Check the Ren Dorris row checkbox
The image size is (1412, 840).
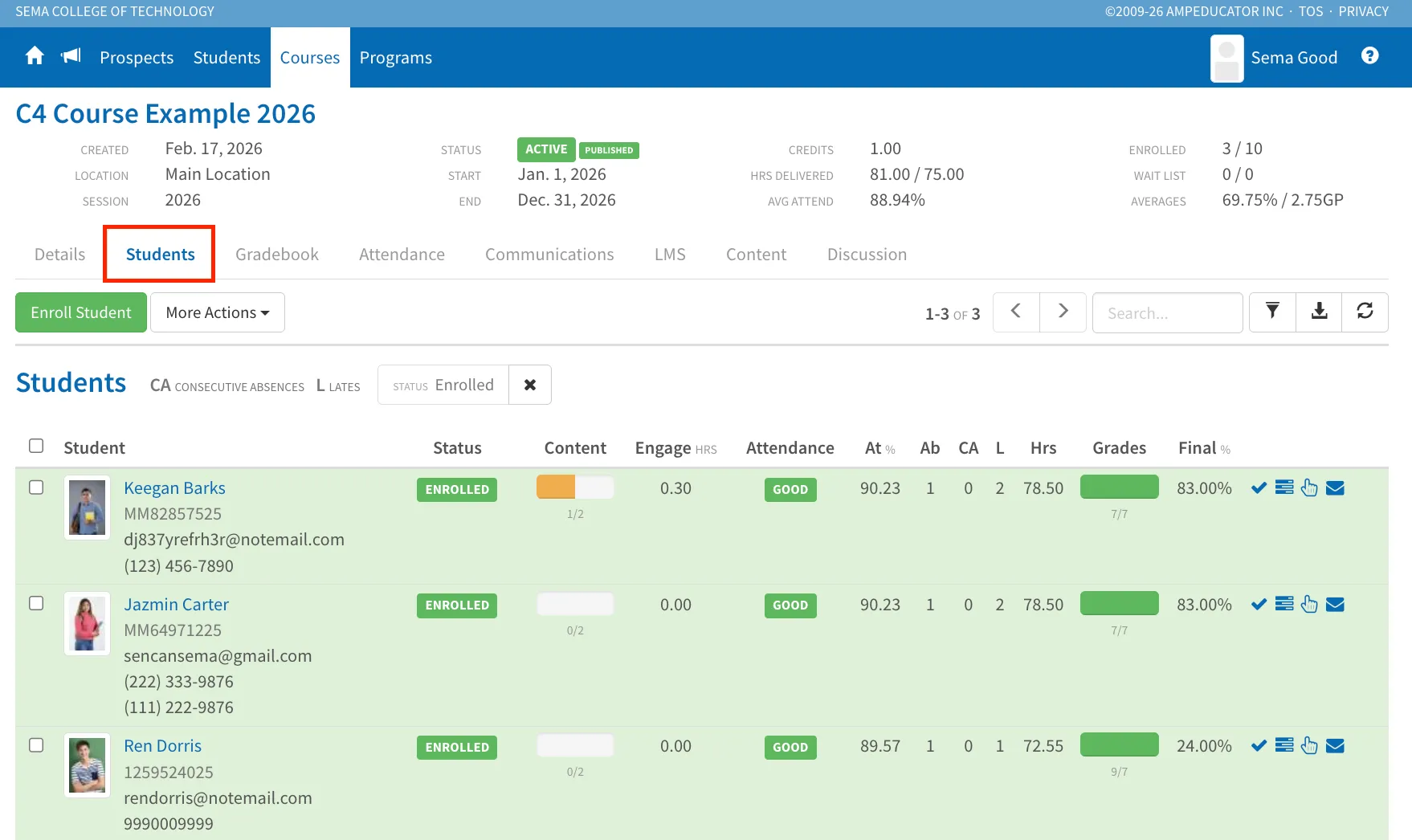(36, 745)
